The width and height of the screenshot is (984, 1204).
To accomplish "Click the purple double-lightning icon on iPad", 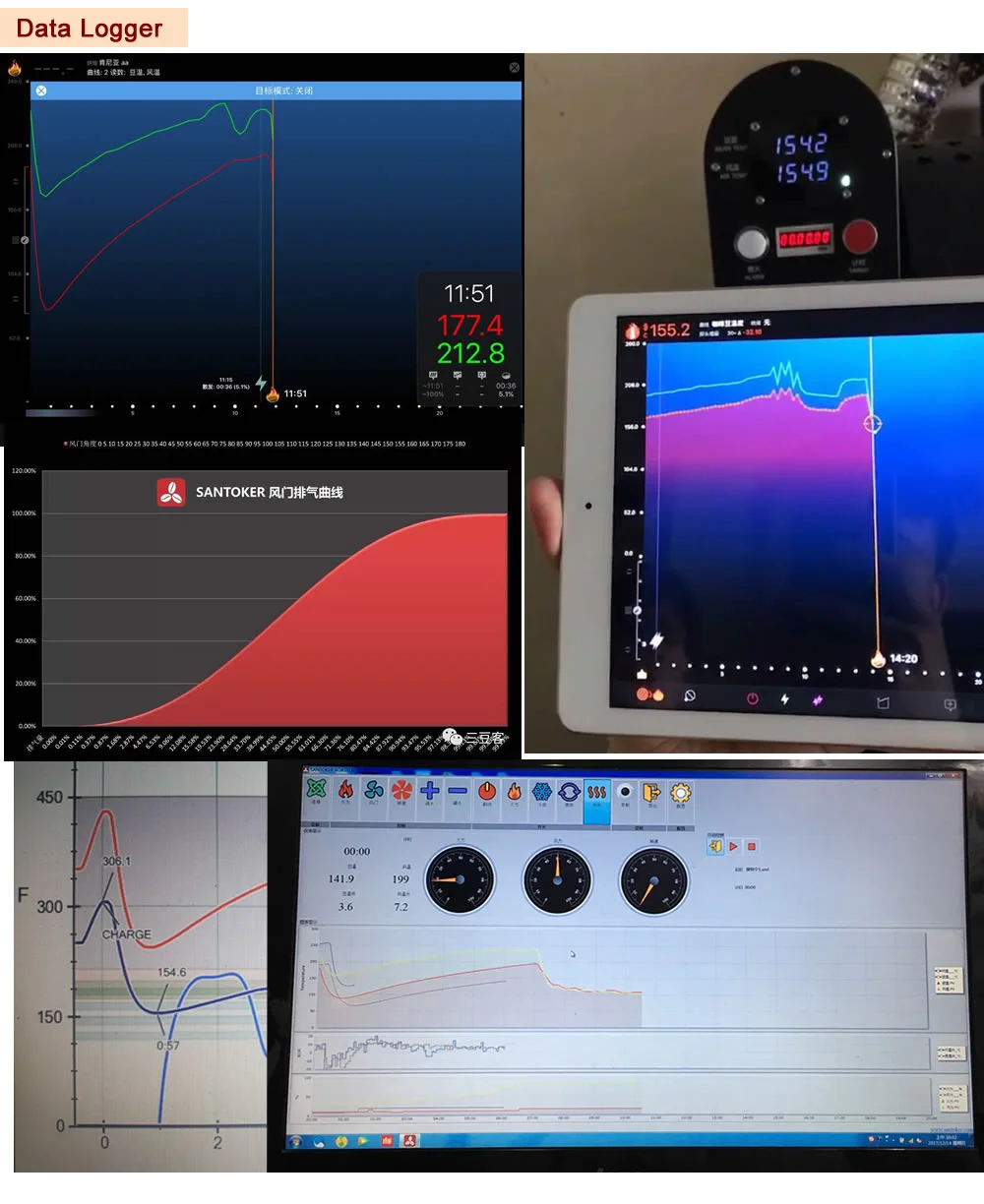I will (x=817, y=700).
